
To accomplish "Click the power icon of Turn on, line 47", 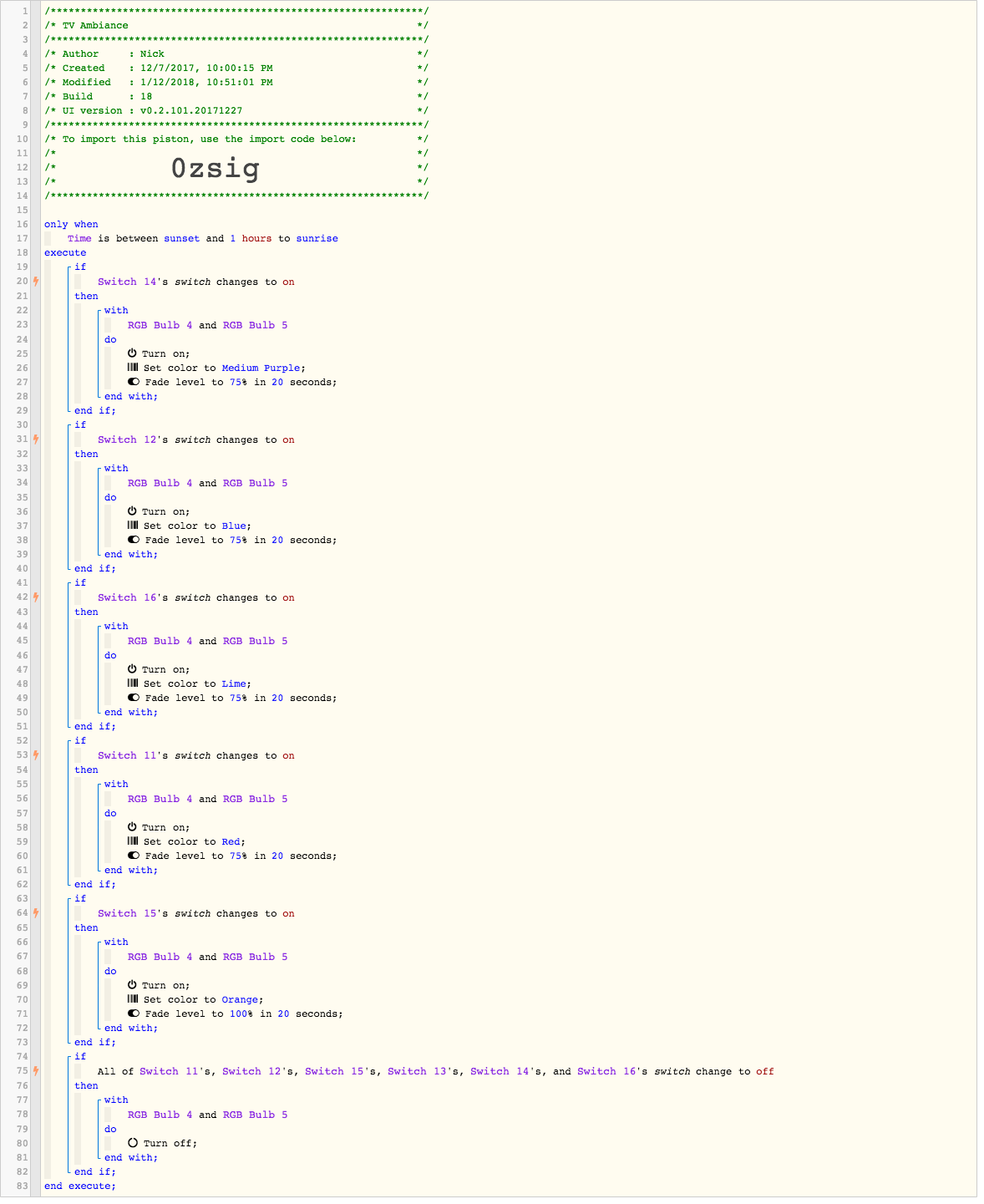I will 132,669.
